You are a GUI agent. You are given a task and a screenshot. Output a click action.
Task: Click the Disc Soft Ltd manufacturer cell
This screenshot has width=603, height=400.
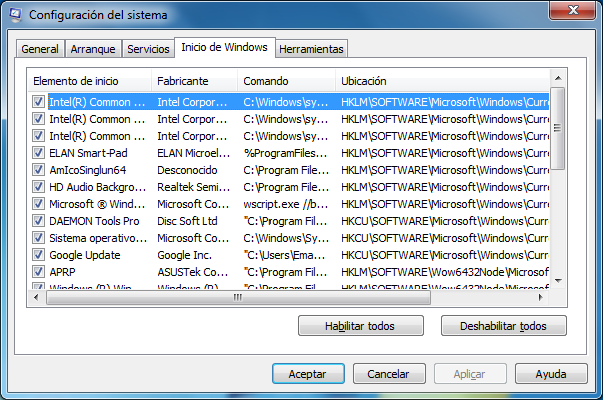tap(187, 221)
